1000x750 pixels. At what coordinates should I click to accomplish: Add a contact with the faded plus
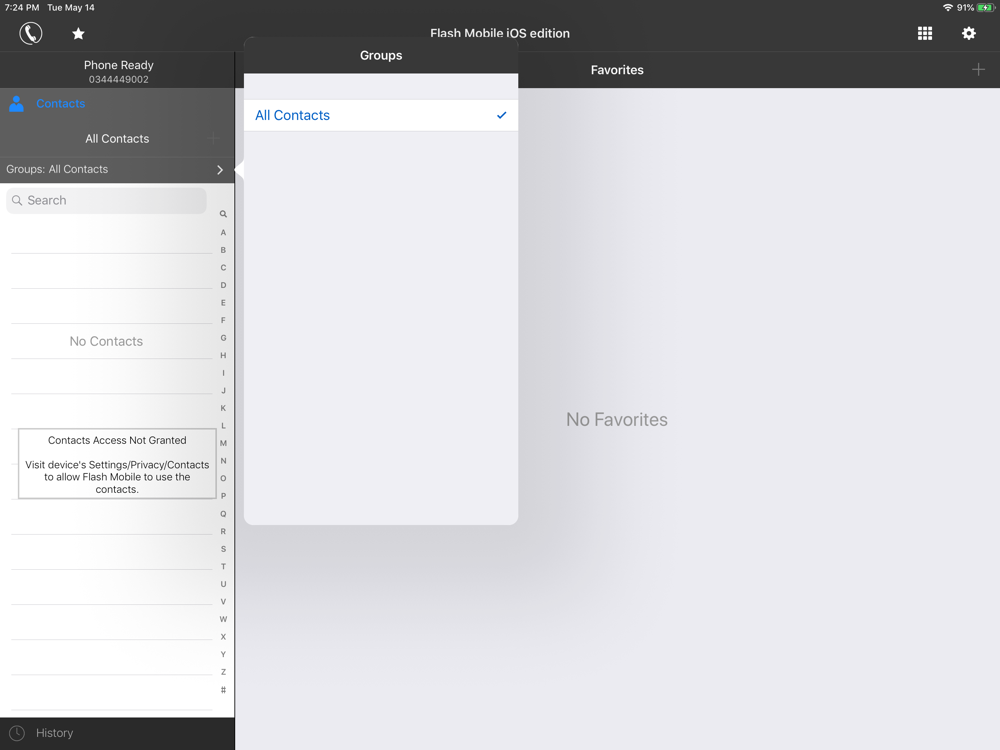[x=213, y=138]
